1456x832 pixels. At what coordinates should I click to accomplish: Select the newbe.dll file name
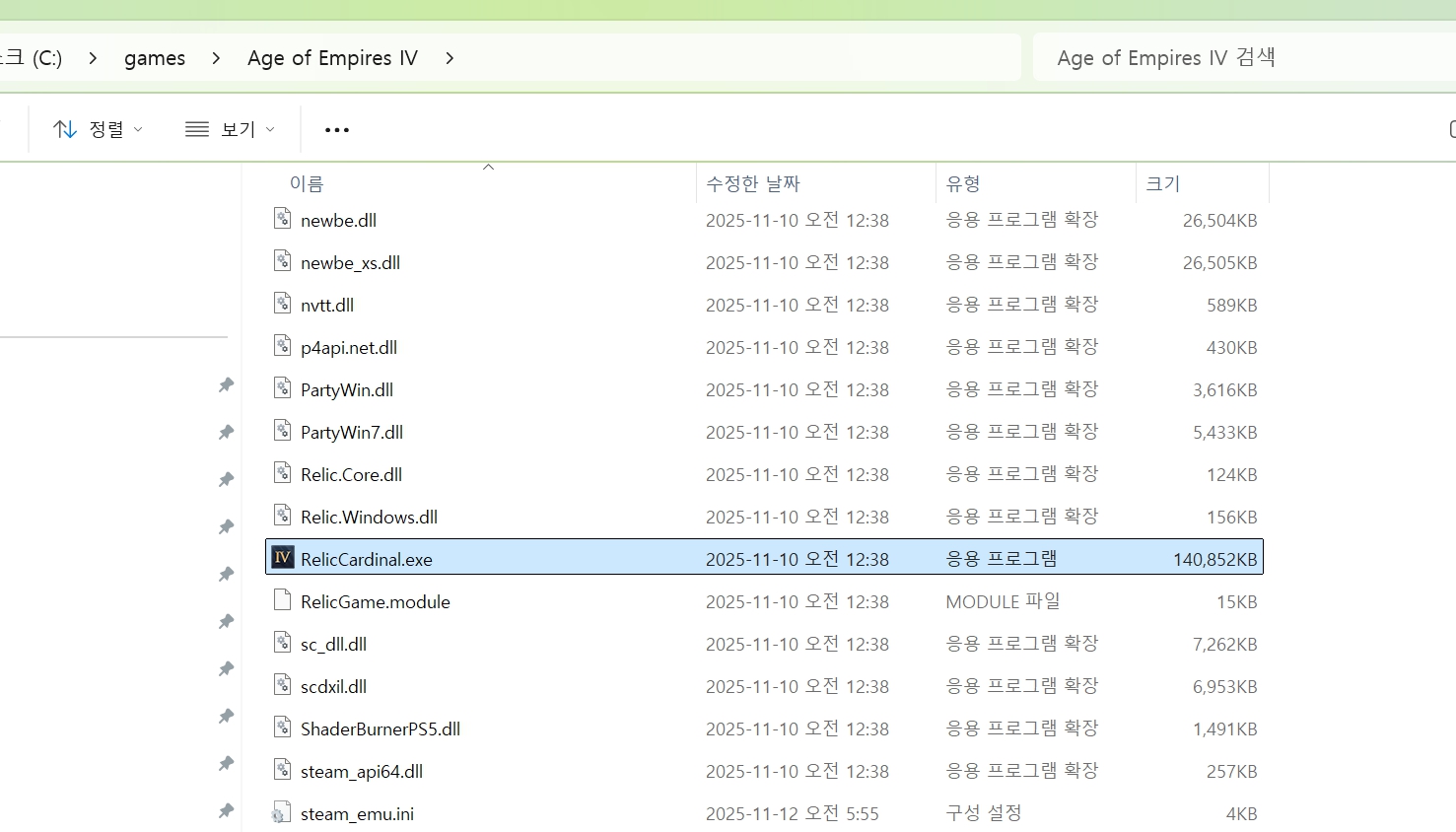(x=338, y=221)
